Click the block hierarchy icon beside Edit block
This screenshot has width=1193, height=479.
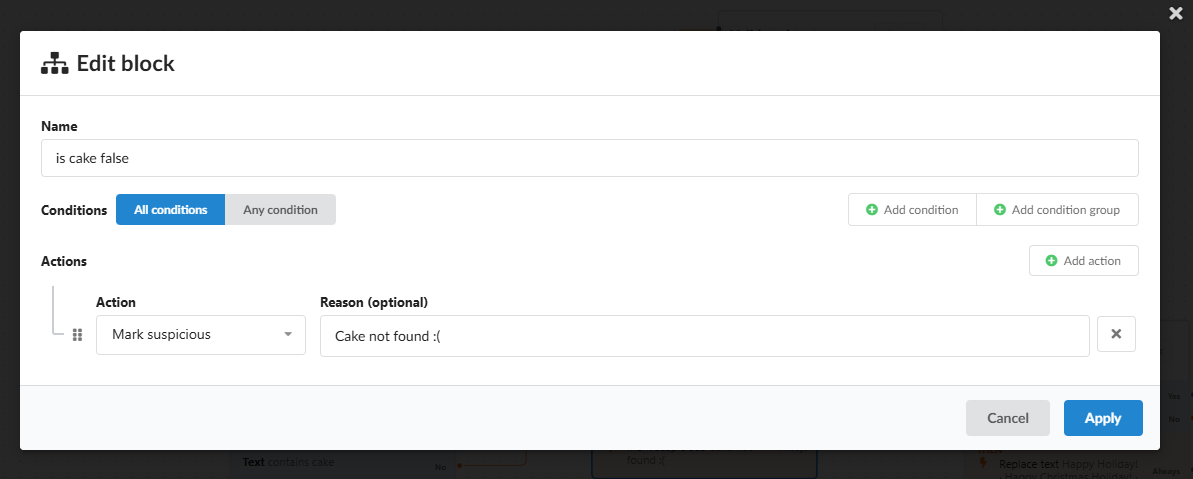coord(55,63)
